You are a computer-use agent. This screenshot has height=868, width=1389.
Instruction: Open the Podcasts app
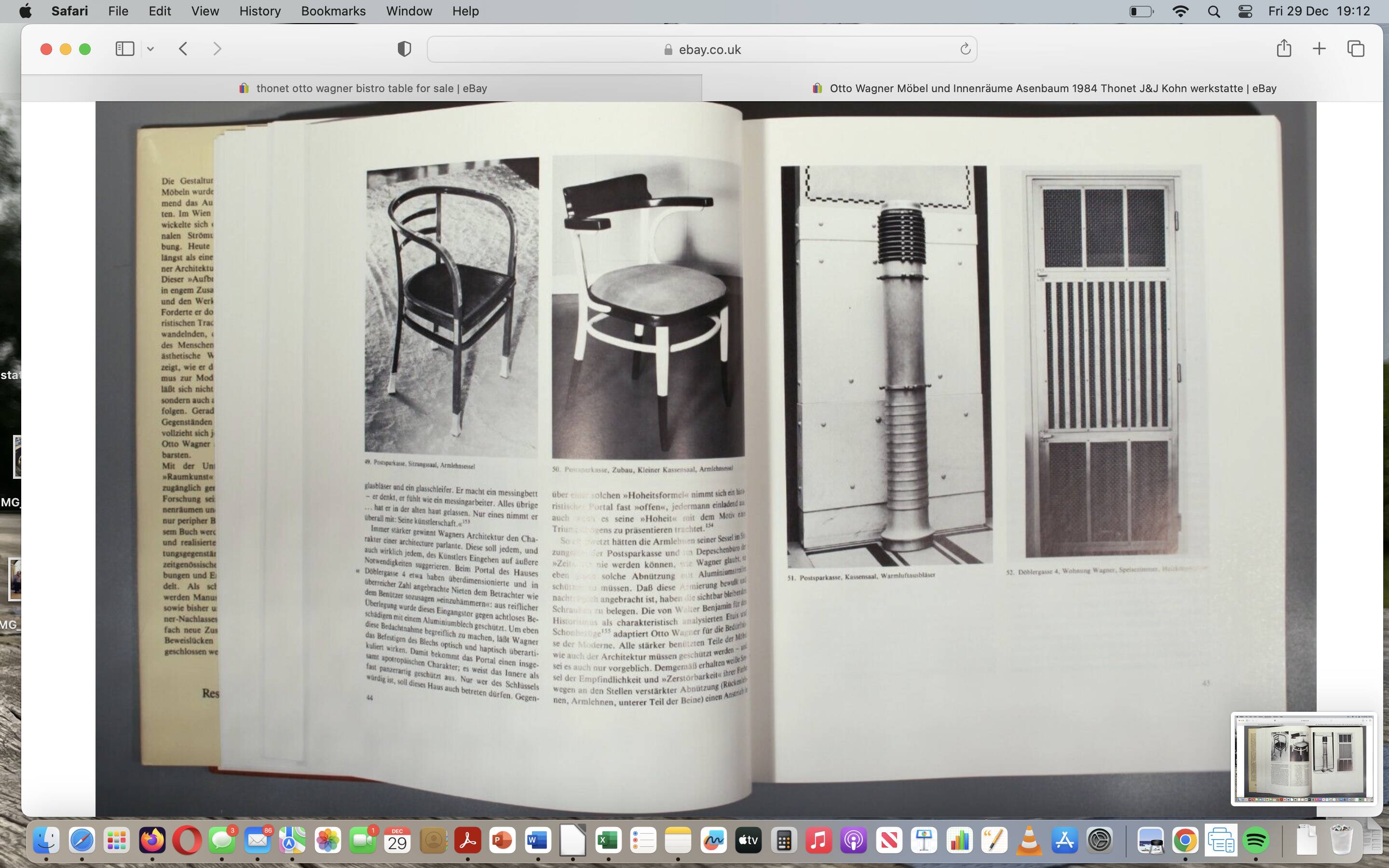pos(854,841)
